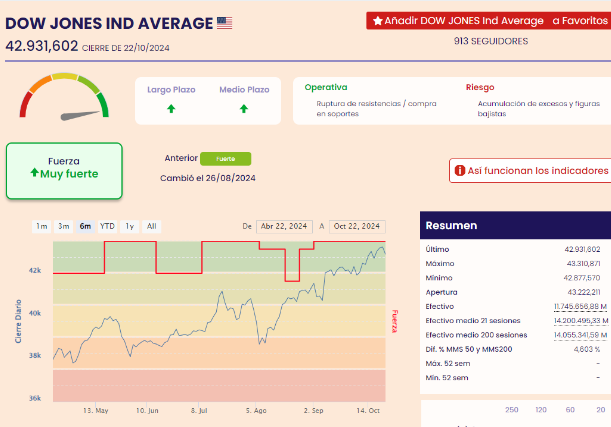Edit the start date field Abr 22, 2024

[284, 226]
